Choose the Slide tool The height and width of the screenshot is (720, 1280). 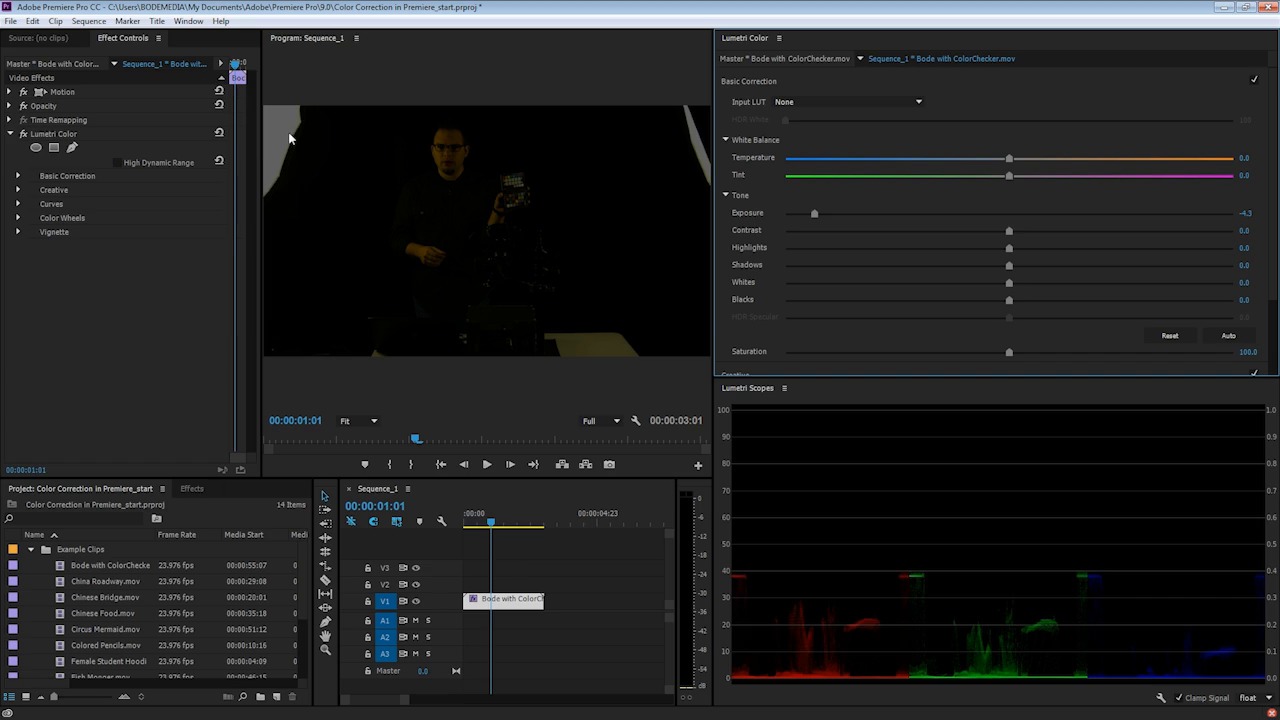coord(325,607)
